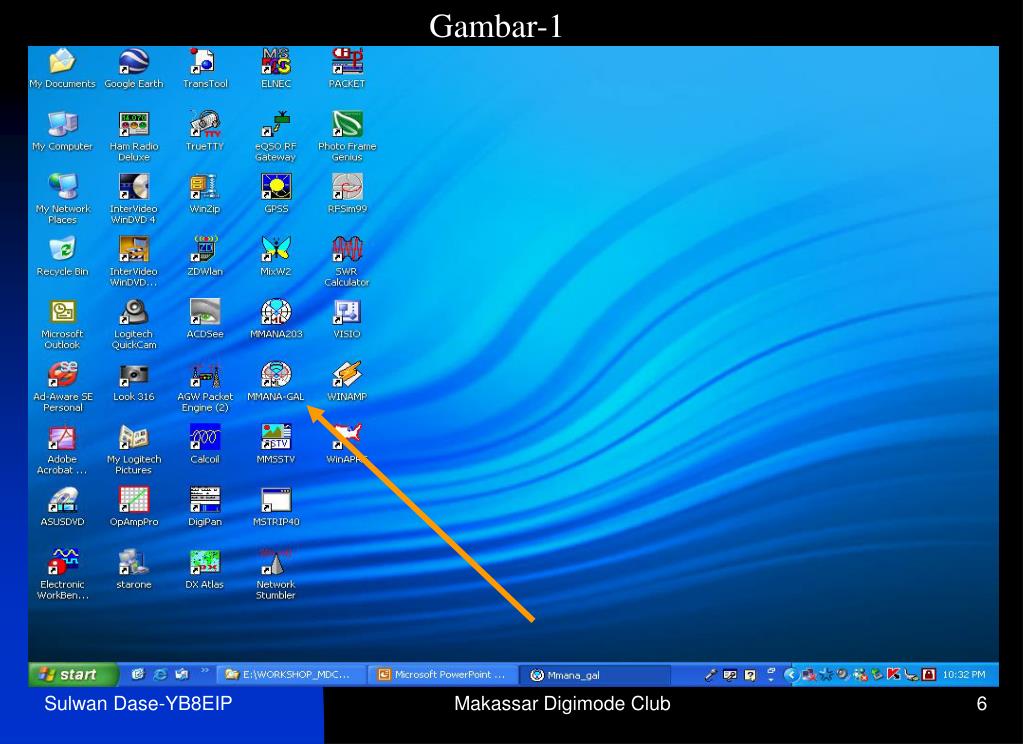1023x744 pixels.
Task: Open the My Documents desktop icon
Action: (x=62, y=69)
